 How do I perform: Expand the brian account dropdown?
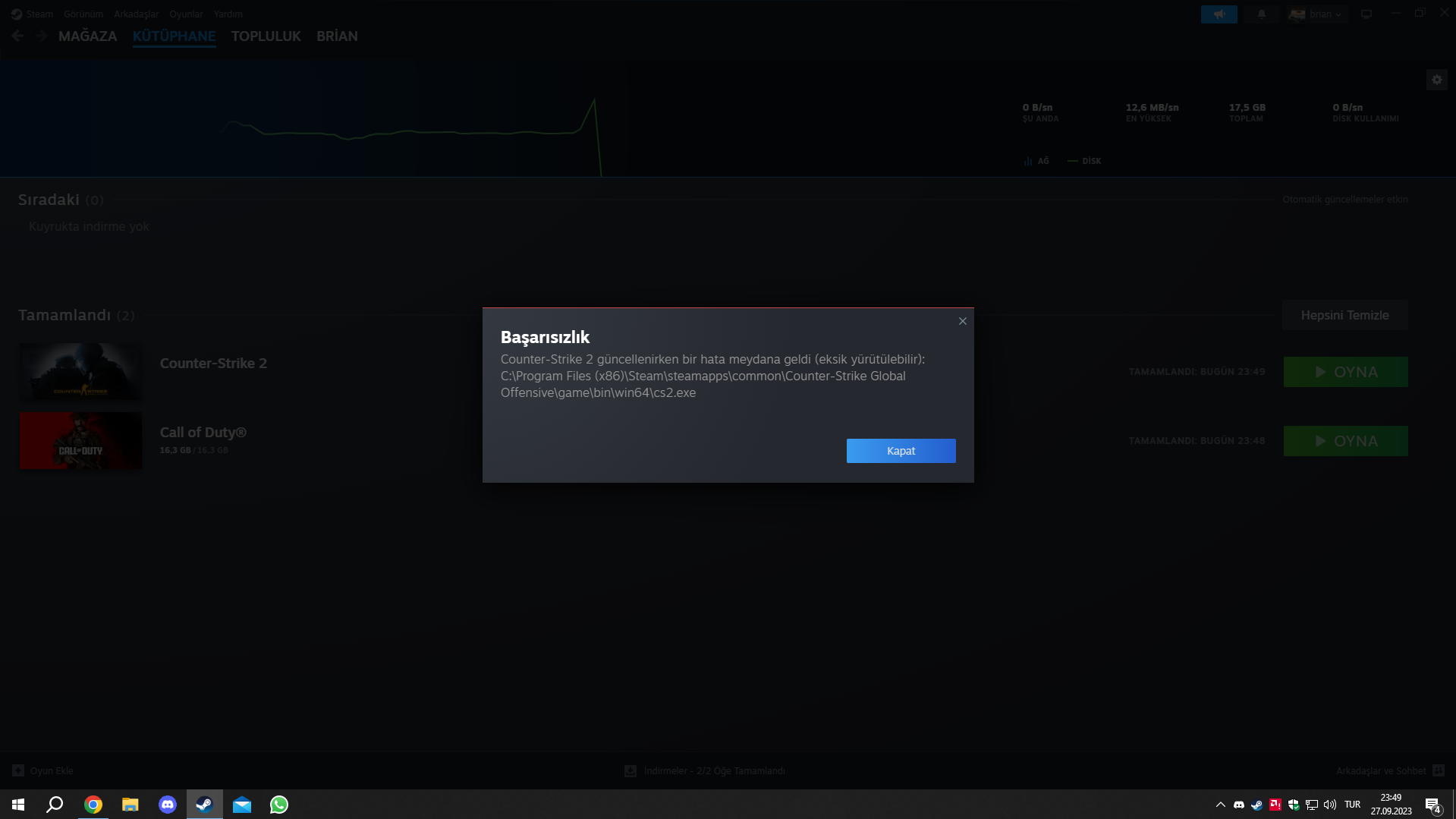pos(1317,14)
